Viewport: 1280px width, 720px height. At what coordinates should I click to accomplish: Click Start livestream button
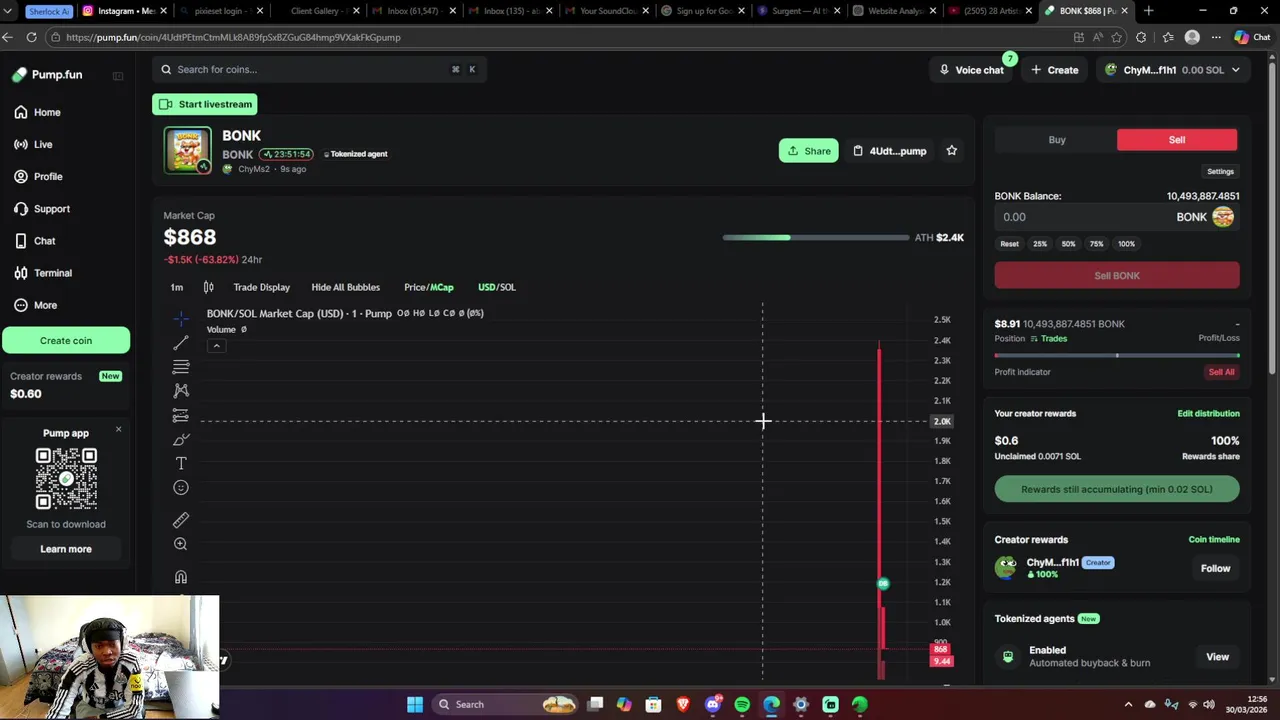[205, 104]
